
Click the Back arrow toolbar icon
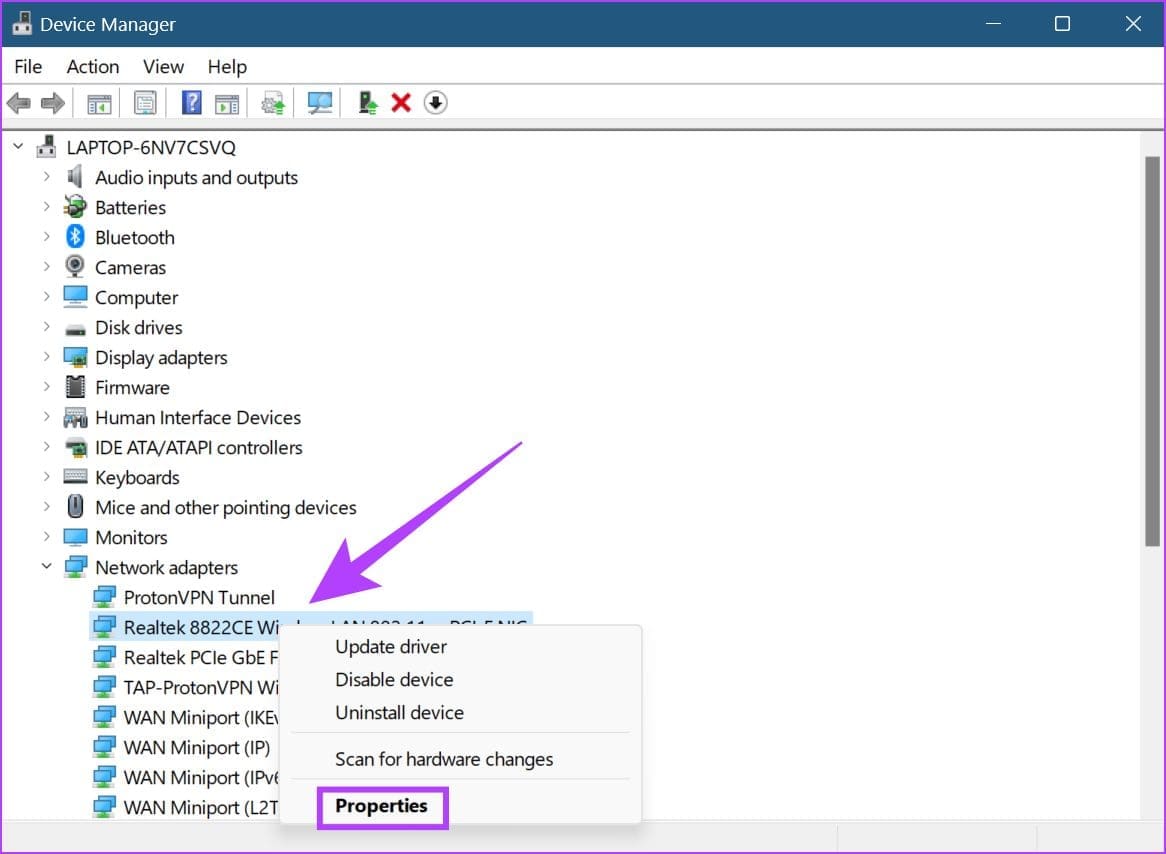click(18, 103)
